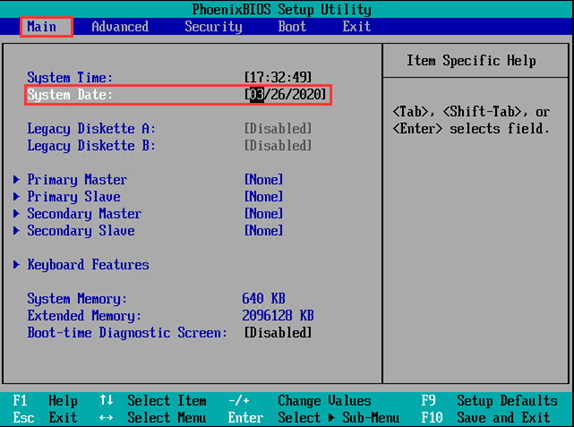Viewport: 574px width, 427px height.
Task: Click the F10 key hint
Action: pos(432,418)
